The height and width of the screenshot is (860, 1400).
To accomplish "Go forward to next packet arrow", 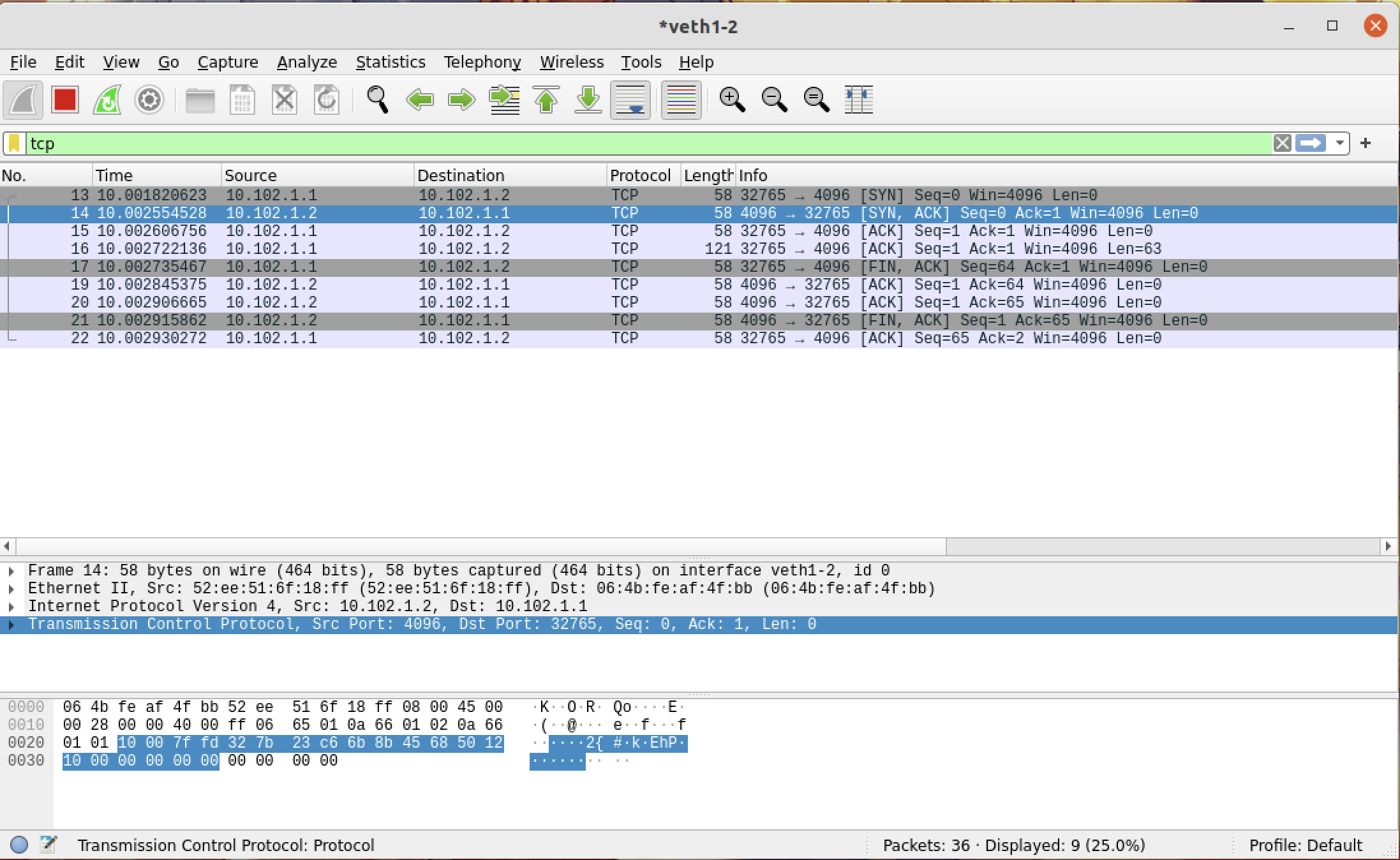I will 461,100.
